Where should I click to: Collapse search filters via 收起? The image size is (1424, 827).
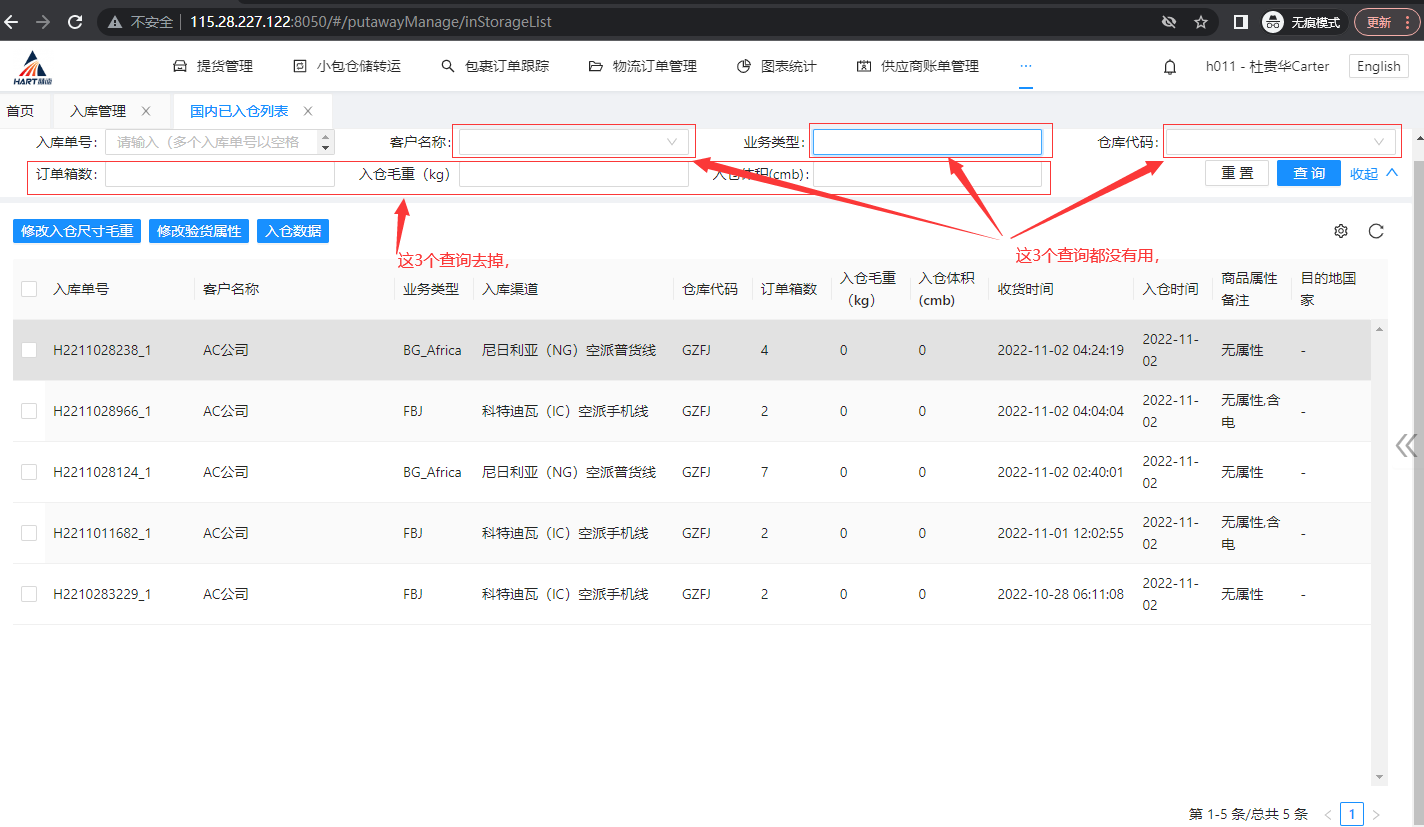tap(1373, 173)
